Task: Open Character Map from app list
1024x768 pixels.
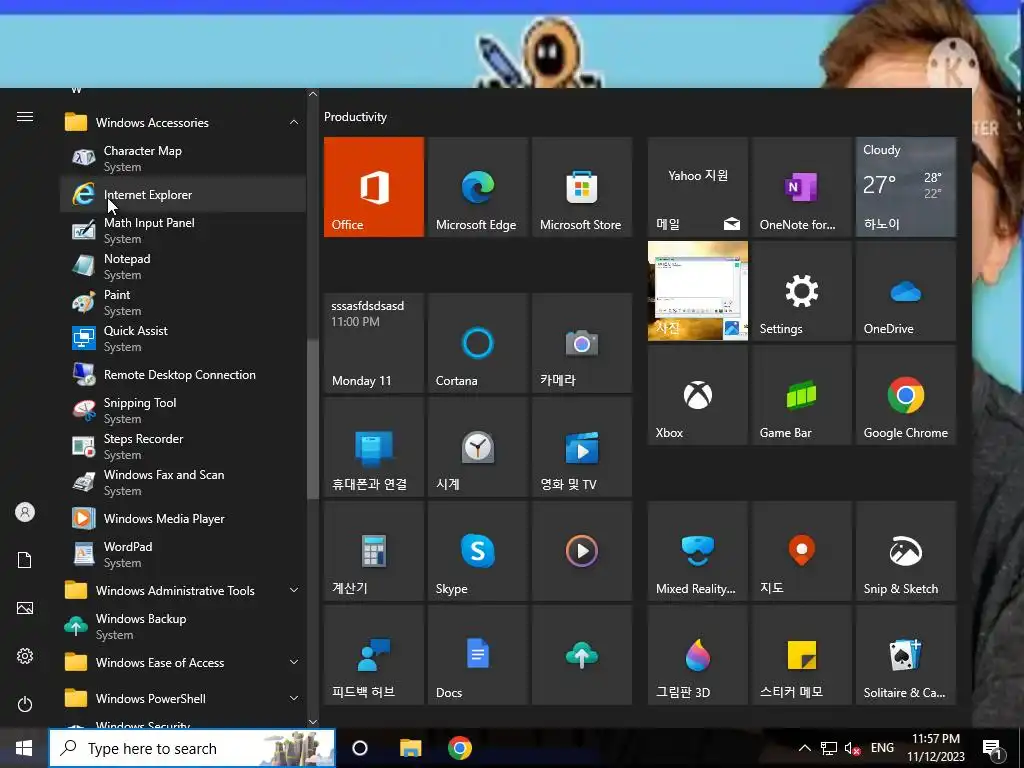Action: 183,158
